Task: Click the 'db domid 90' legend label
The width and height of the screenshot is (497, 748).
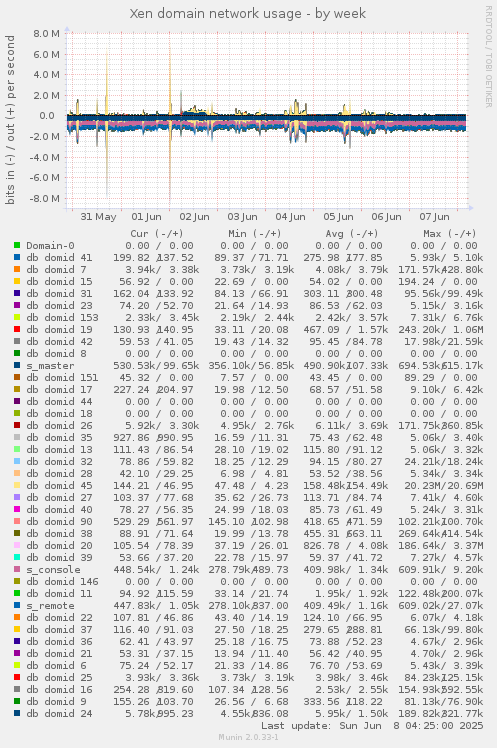Action: pos(59,521)
